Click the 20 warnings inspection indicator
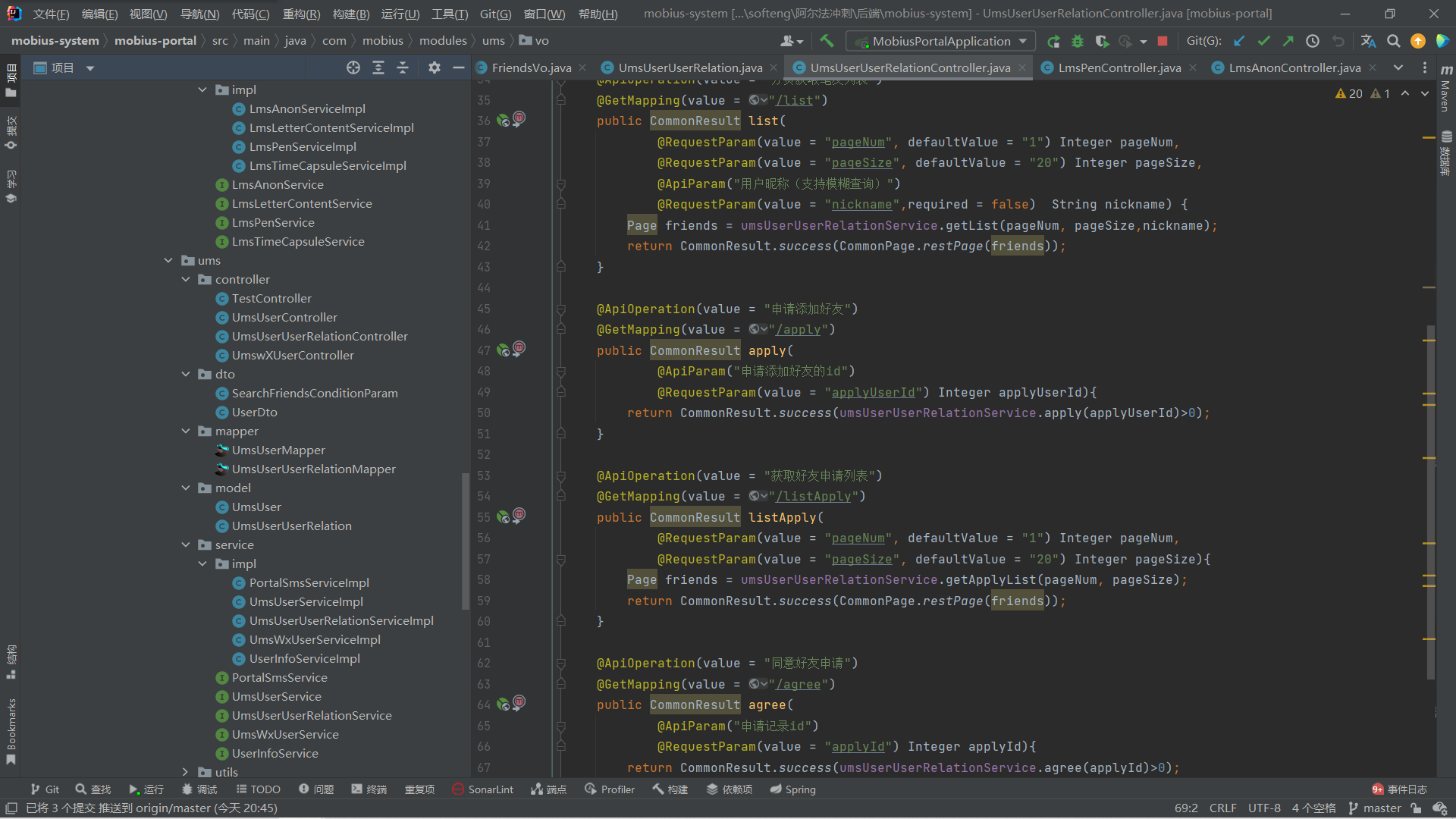1456x819 pixels. click(1348, 93)
